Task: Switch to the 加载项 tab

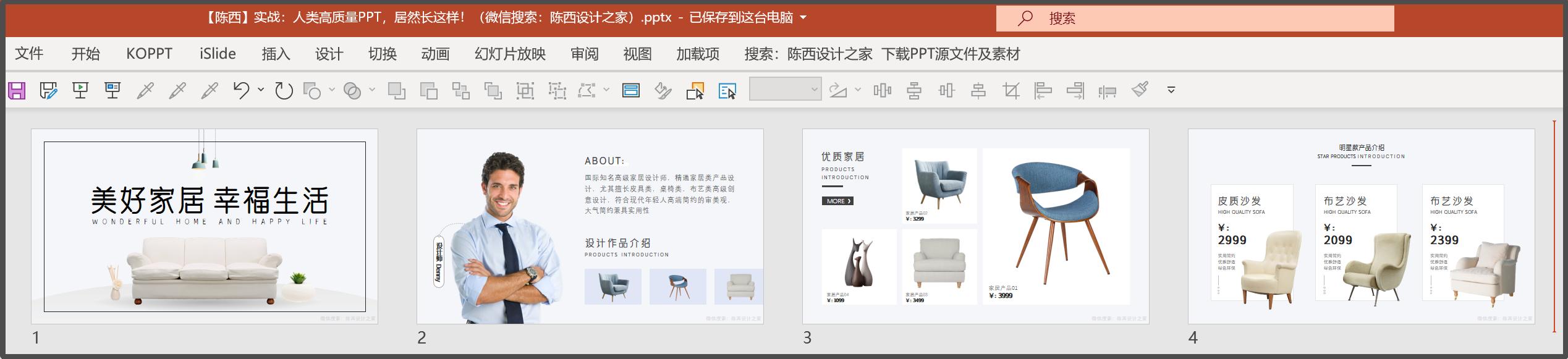Action: tap(698, 54)
